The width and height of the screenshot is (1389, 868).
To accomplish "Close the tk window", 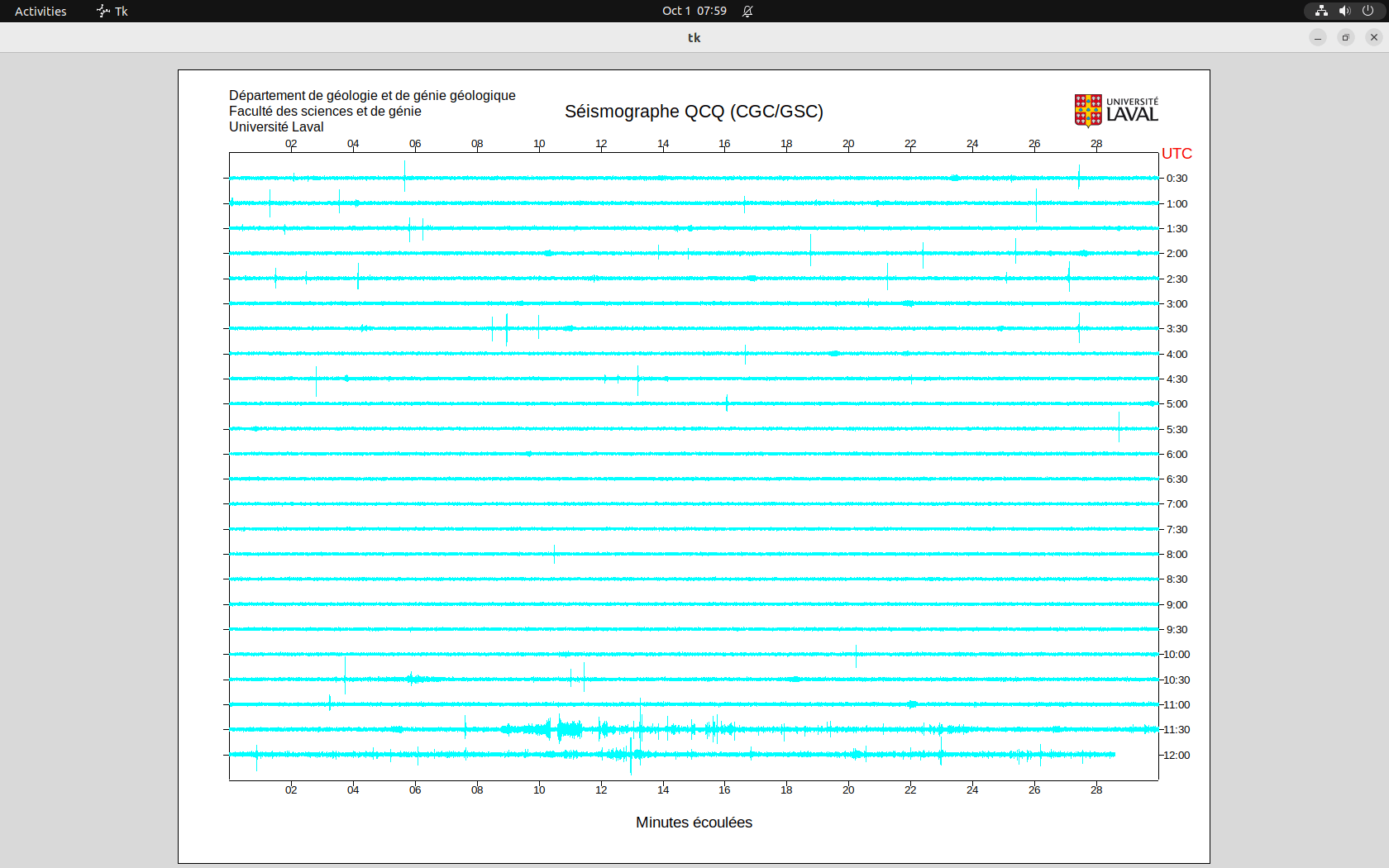I will (1373, 37).
